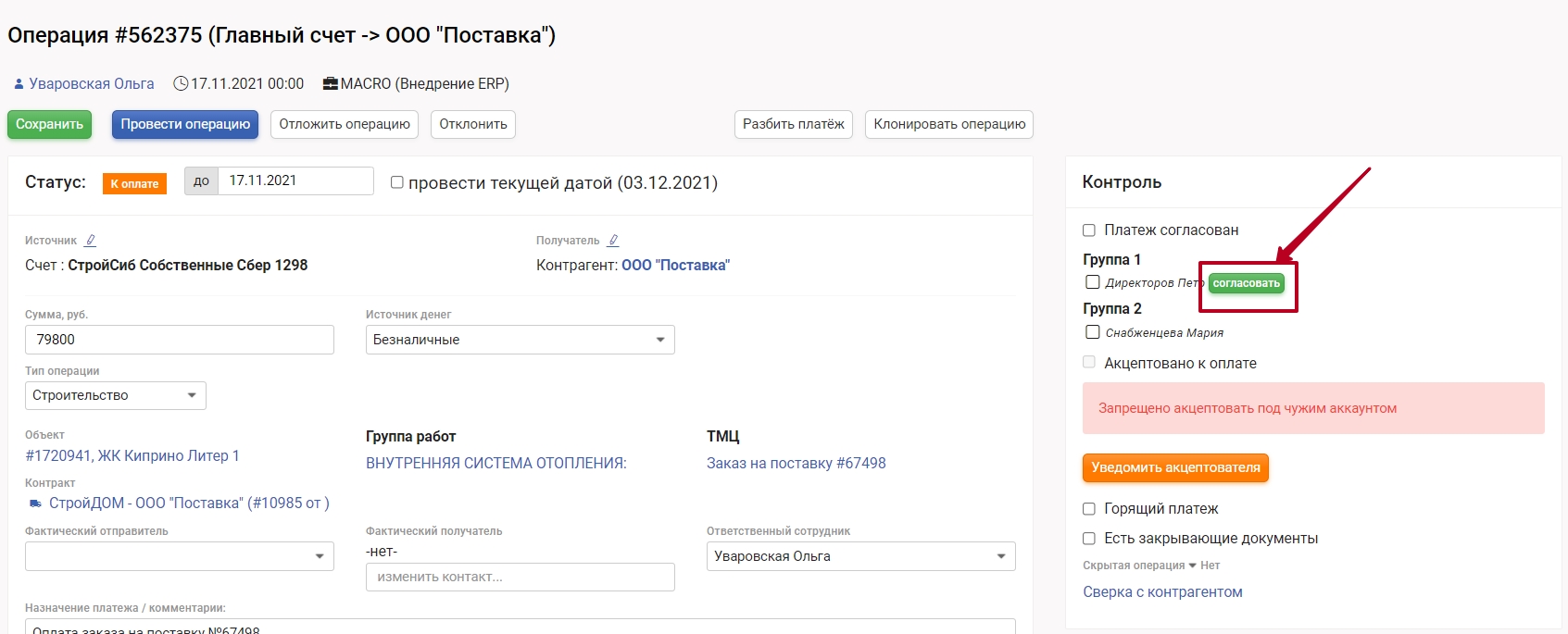This screenshot has height=634, width=1568.
Task: Enable the Платеж согласован checkbox
Action: 1089,230
